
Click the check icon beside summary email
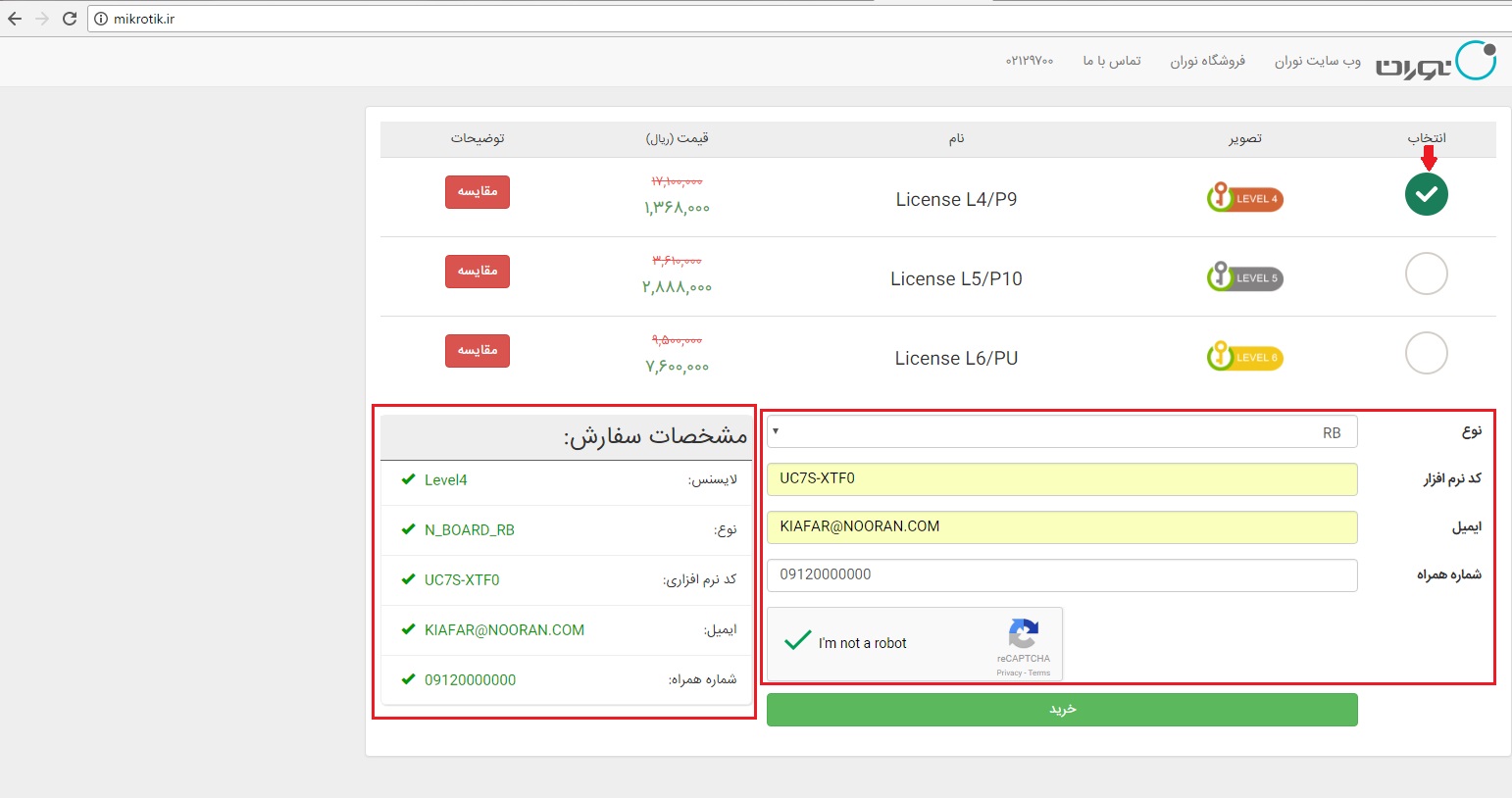coord(408,629)
